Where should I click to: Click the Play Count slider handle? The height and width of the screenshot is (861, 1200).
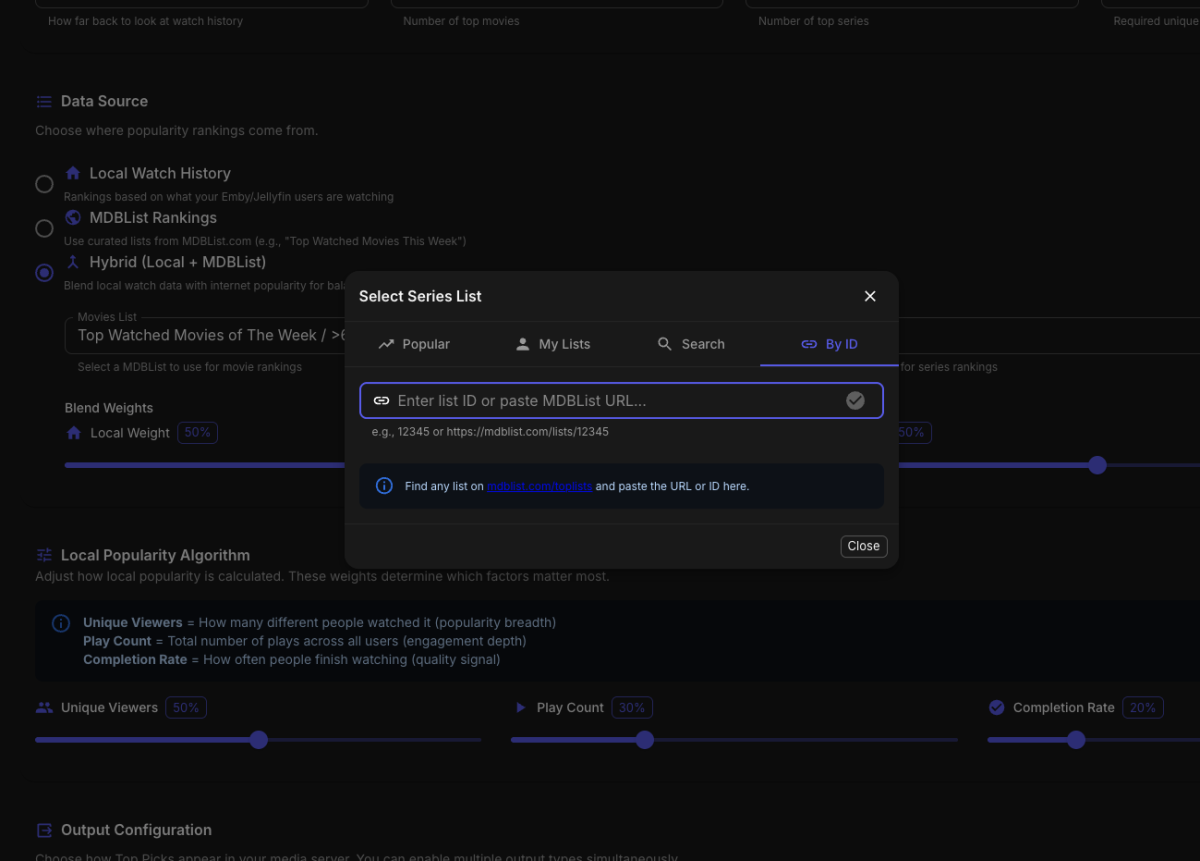tap(645, 740)
